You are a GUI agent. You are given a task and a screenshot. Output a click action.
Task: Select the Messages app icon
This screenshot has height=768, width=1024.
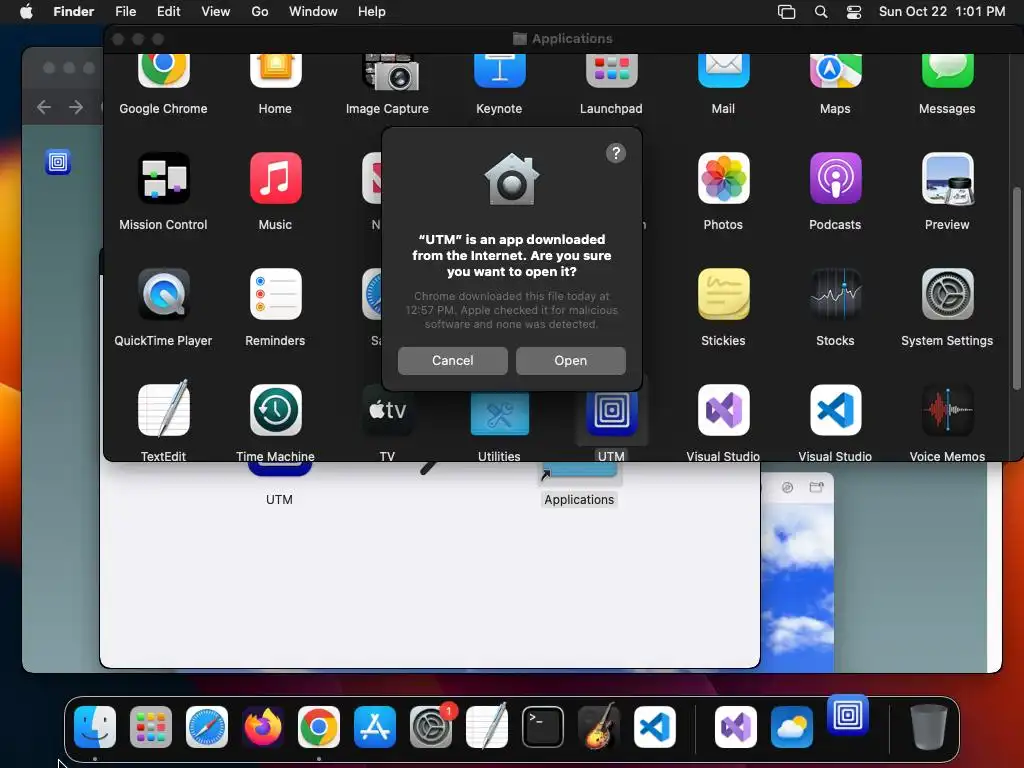click(948, 69)
